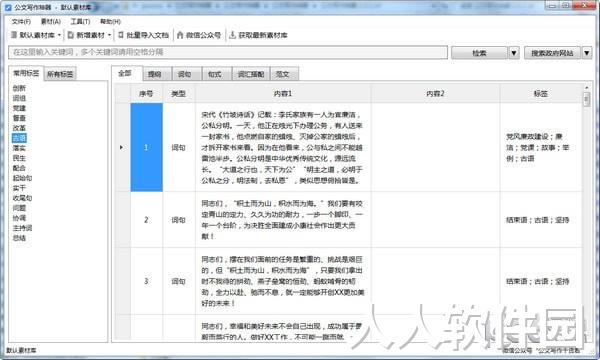Open the 新增素材 dropdown arrow
The image size is (600, 360).
pos(109,35)
